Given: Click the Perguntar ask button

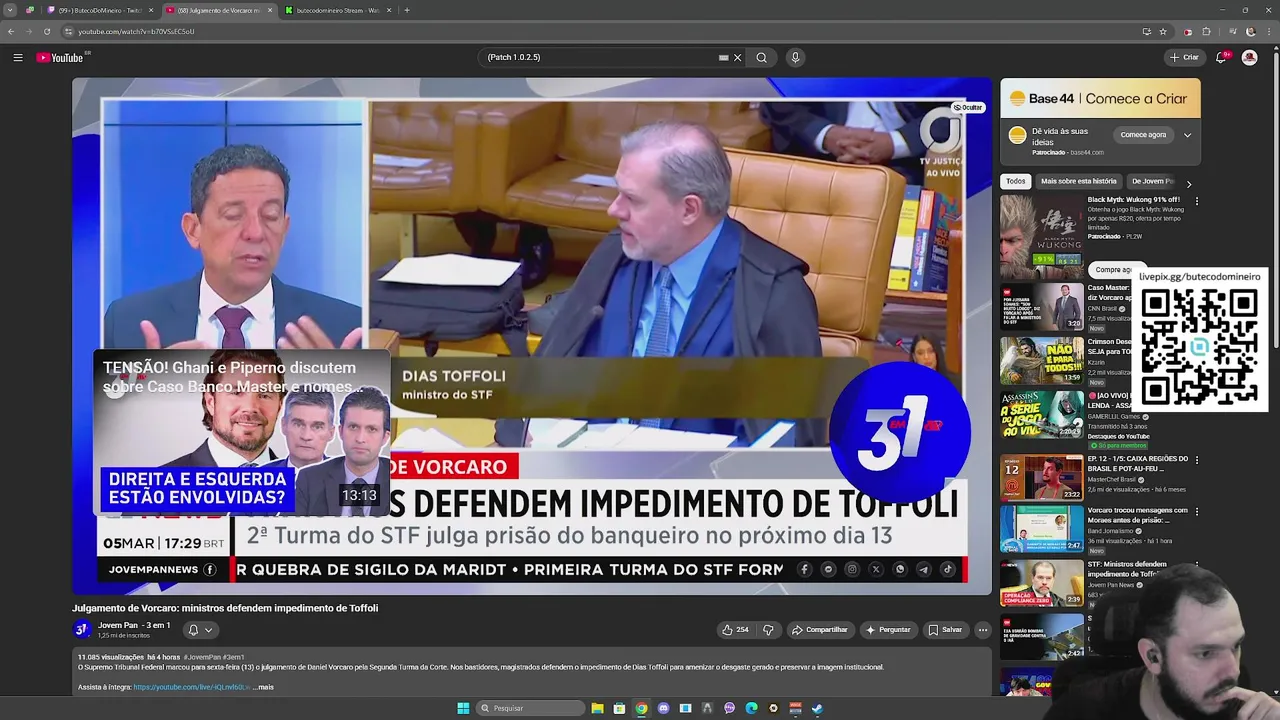Looking at the screenshot, I should tap(889, 630).
